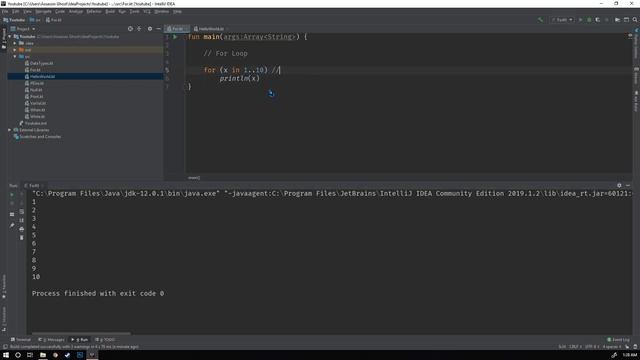Viewport: 640px width, 360px height.
Task: Run with coverage from the toolbar
Action: pyautogui.click(x=598, y=20)
